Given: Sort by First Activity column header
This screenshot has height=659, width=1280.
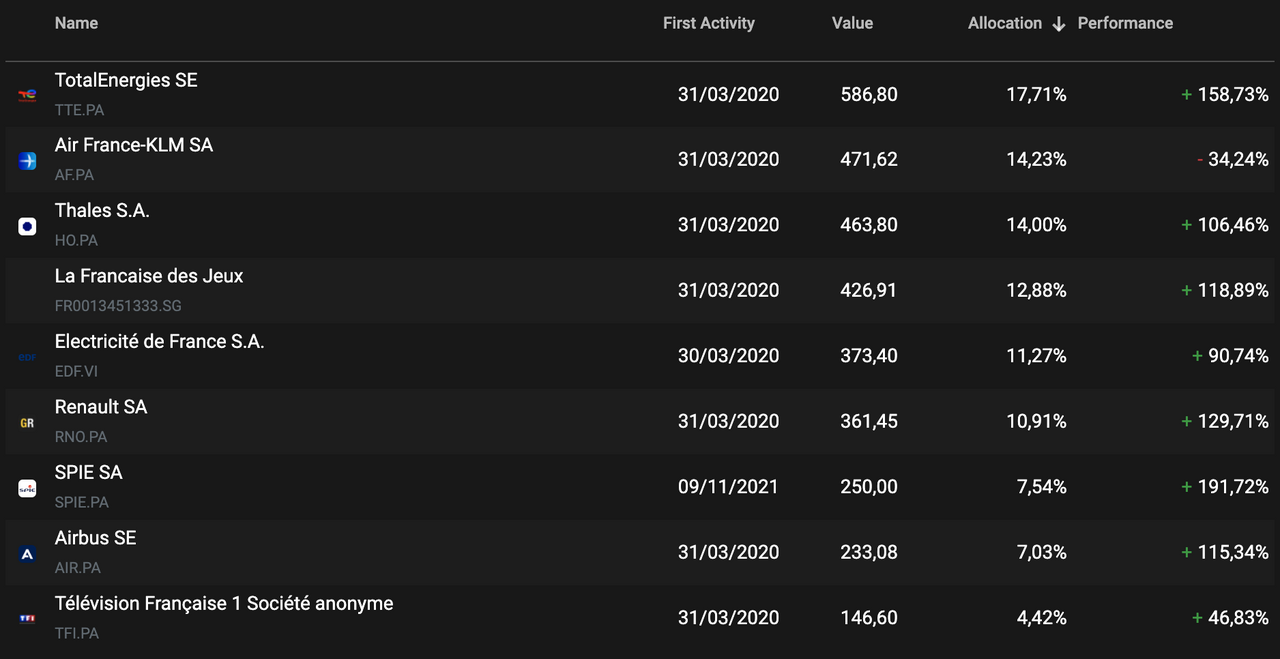Looking at the screenshot, I should tap(709, 23).
